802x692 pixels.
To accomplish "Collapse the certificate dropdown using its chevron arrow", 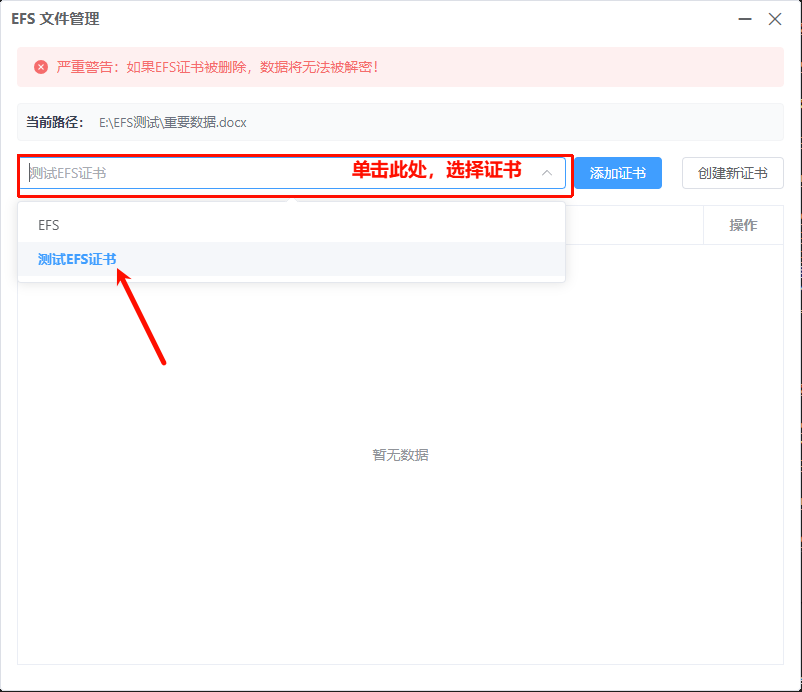I will (x=547, y=173).
